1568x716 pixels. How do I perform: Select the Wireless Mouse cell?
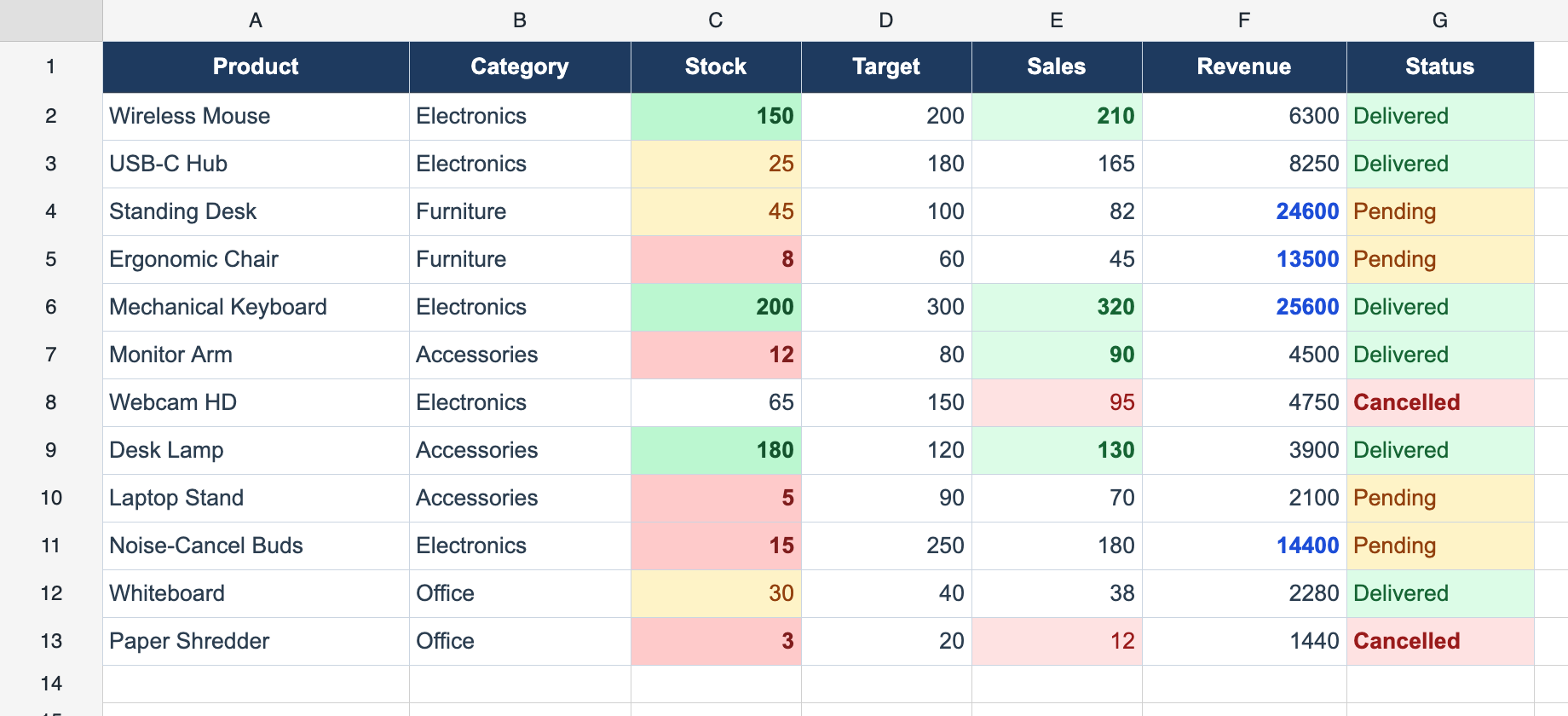point(256,116)
